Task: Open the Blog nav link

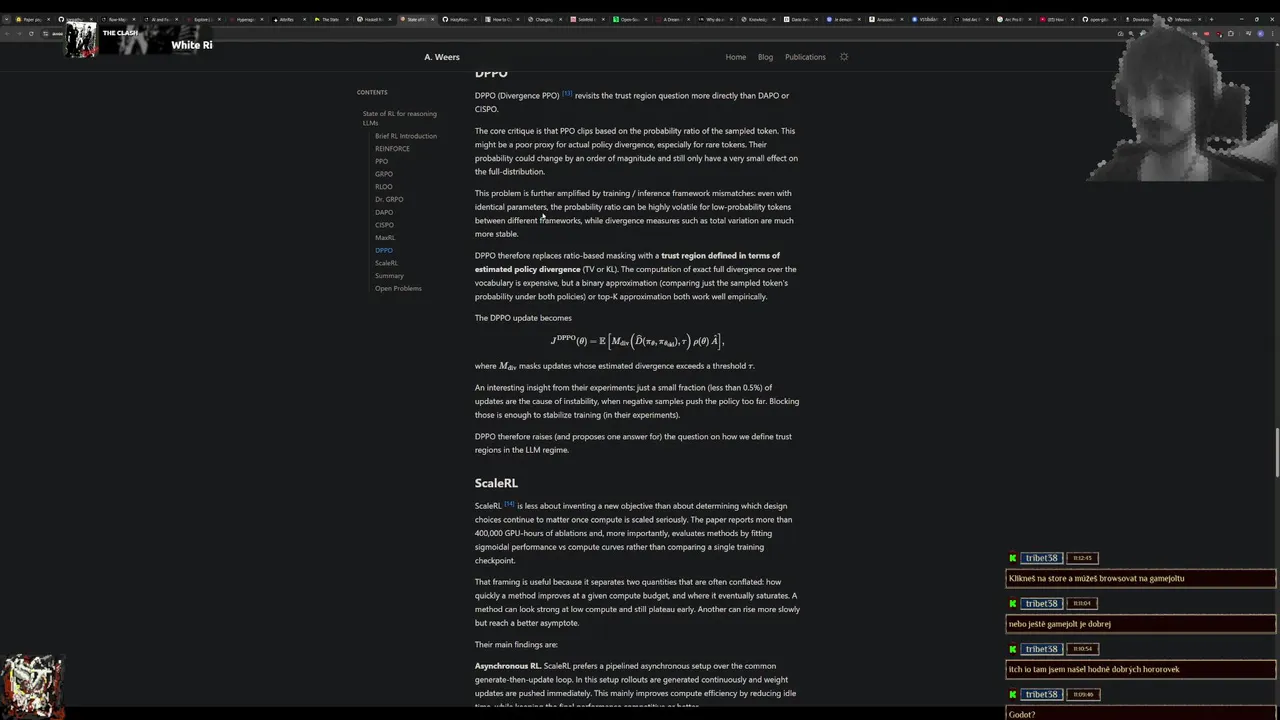Action: 765,57
